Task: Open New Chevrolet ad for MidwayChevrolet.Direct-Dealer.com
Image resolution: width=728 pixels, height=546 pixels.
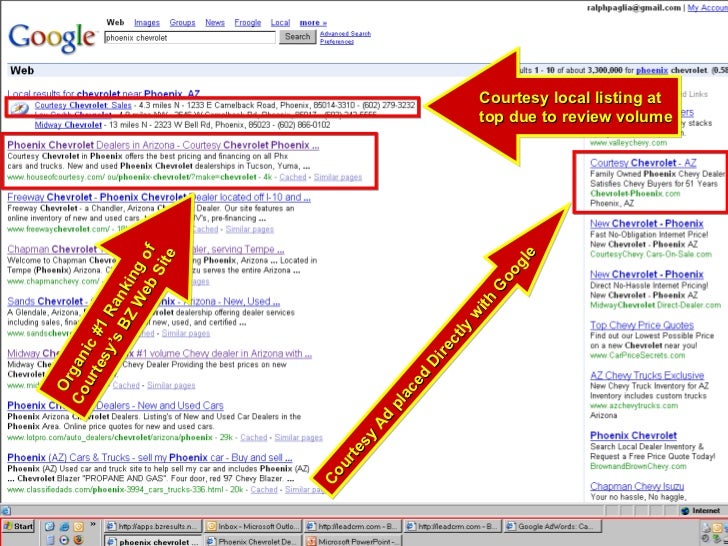Action: click(646, 274)
